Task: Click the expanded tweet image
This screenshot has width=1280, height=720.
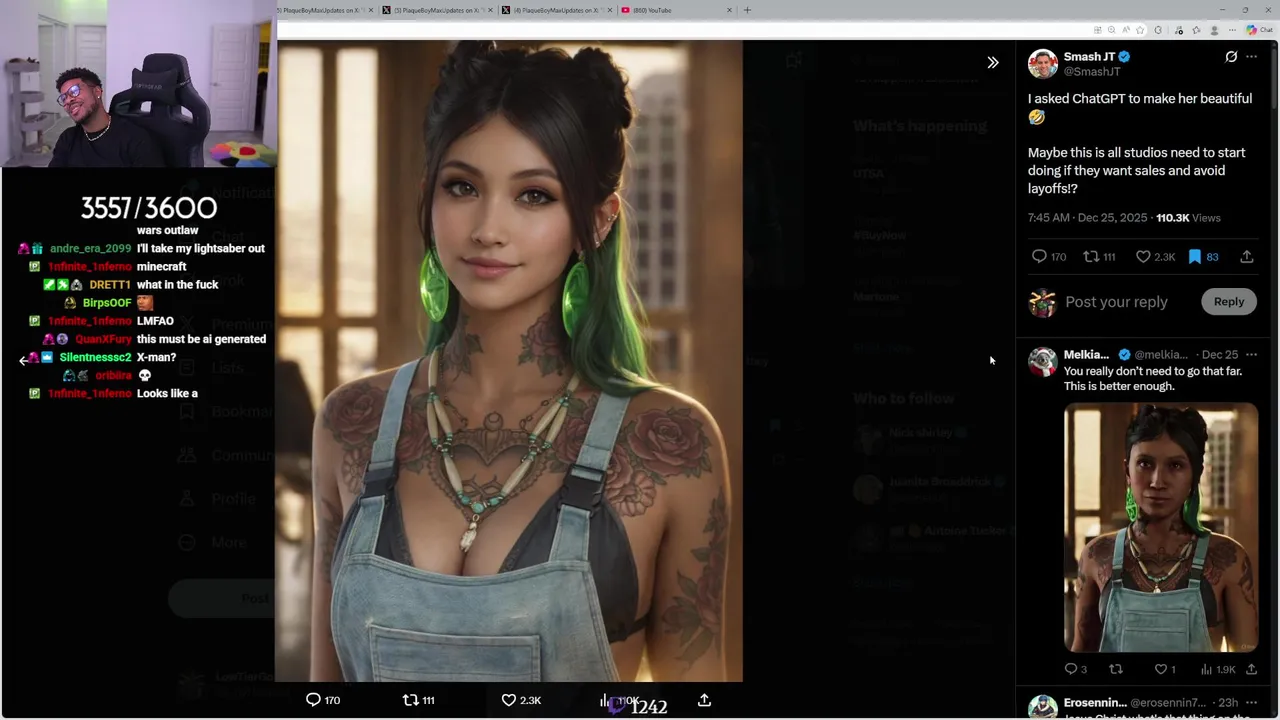Action: tap(509, 361)
